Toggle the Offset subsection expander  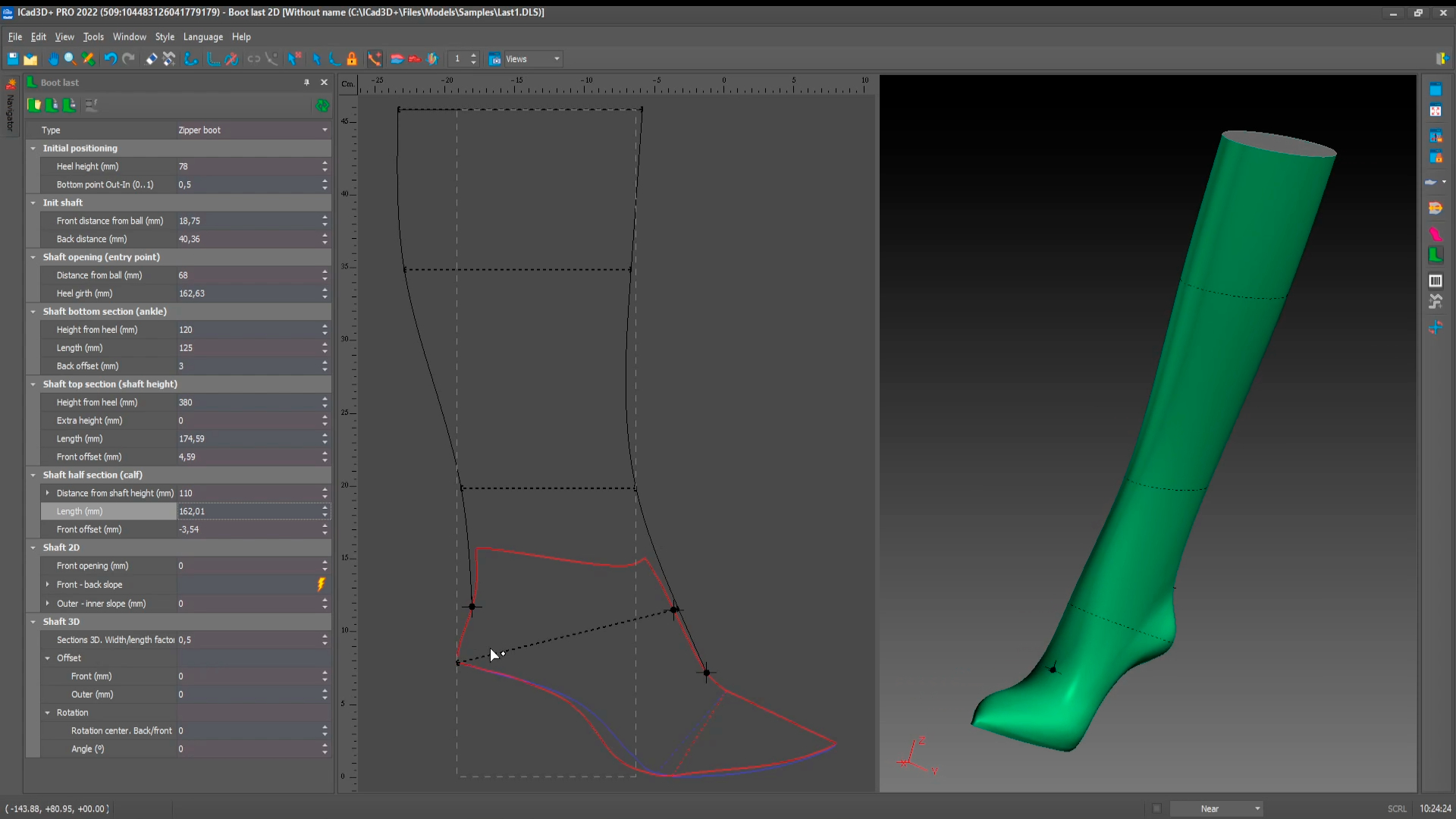click(x=48, y=657)
